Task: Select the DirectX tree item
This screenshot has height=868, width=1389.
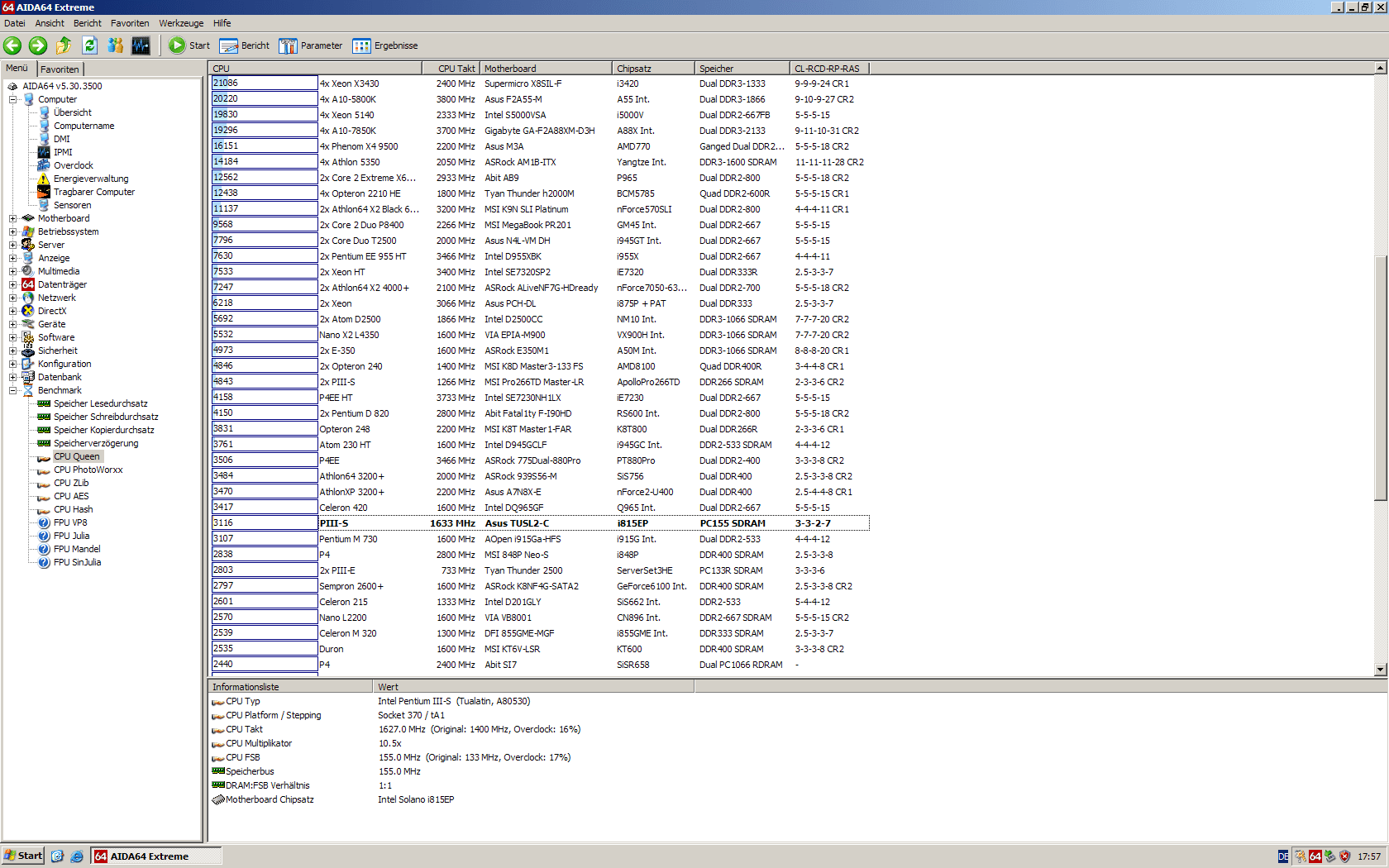Action: pyautogui.click(x=52, y=311)
